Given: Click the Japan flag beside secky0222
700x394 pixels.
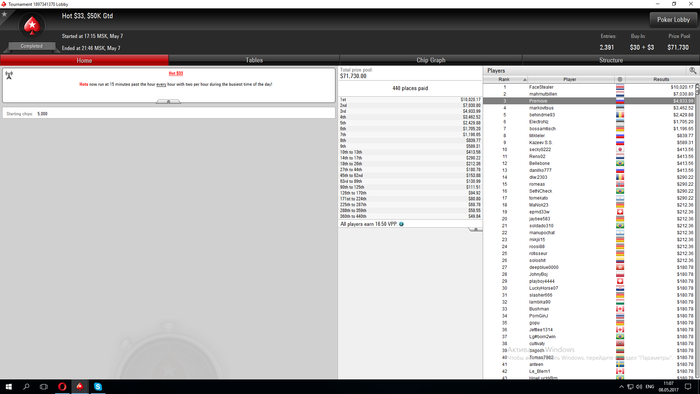Looking at the screenshot, I should click(620, 149).
